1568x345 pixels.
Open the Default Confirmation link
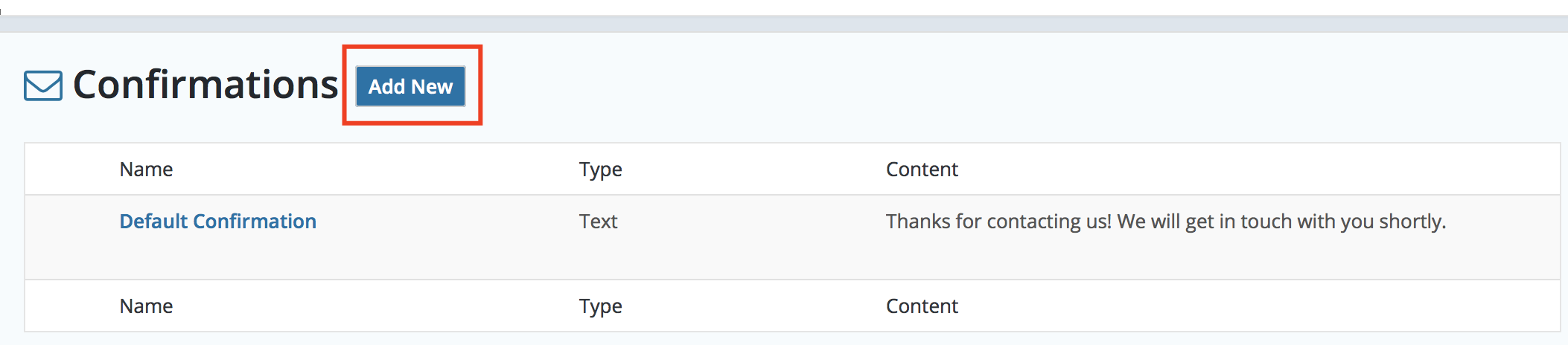(x=217, y=222)
